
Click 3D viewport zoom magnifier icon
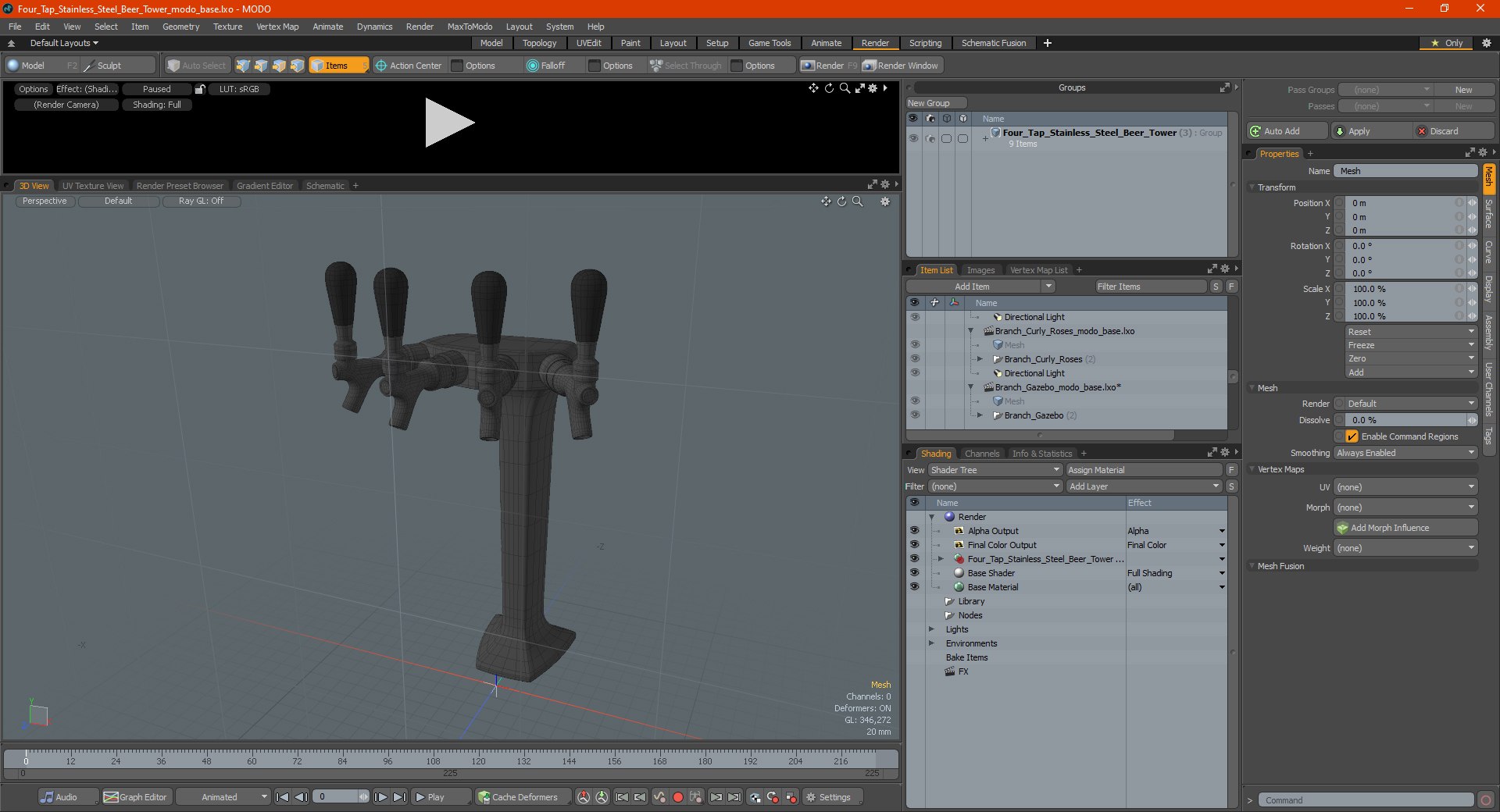pos(858,201)
